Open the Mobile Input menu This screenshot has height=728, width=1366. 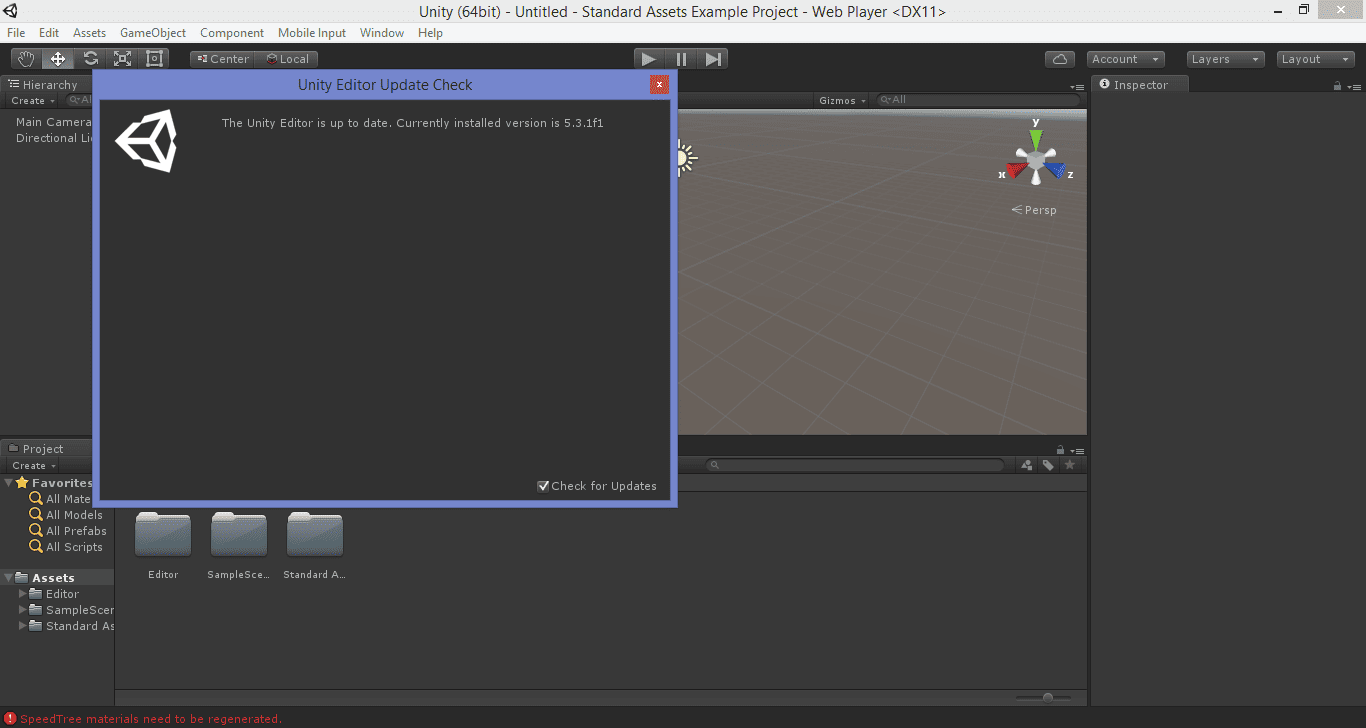pyautogui.click(x=312, y=33)
